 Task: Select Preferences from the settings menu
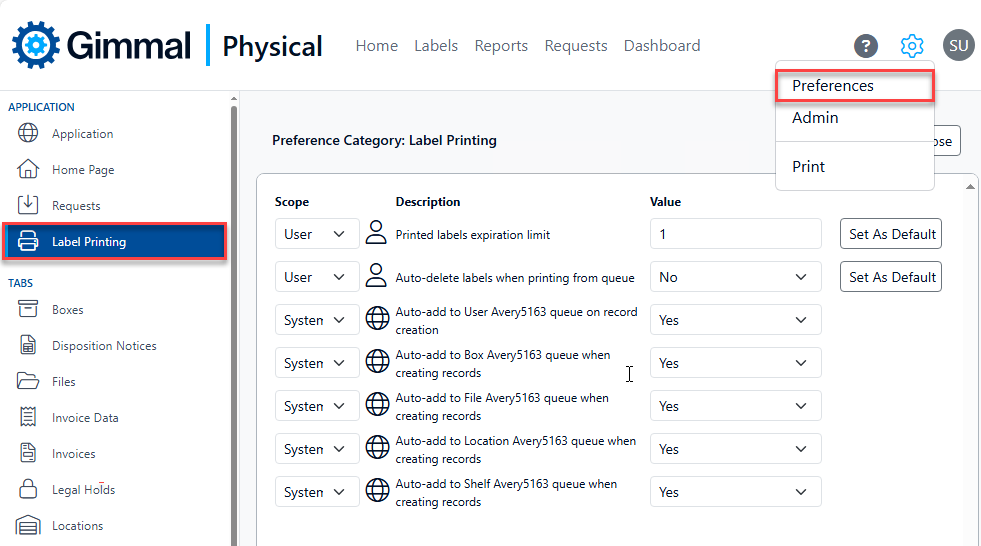833,86
